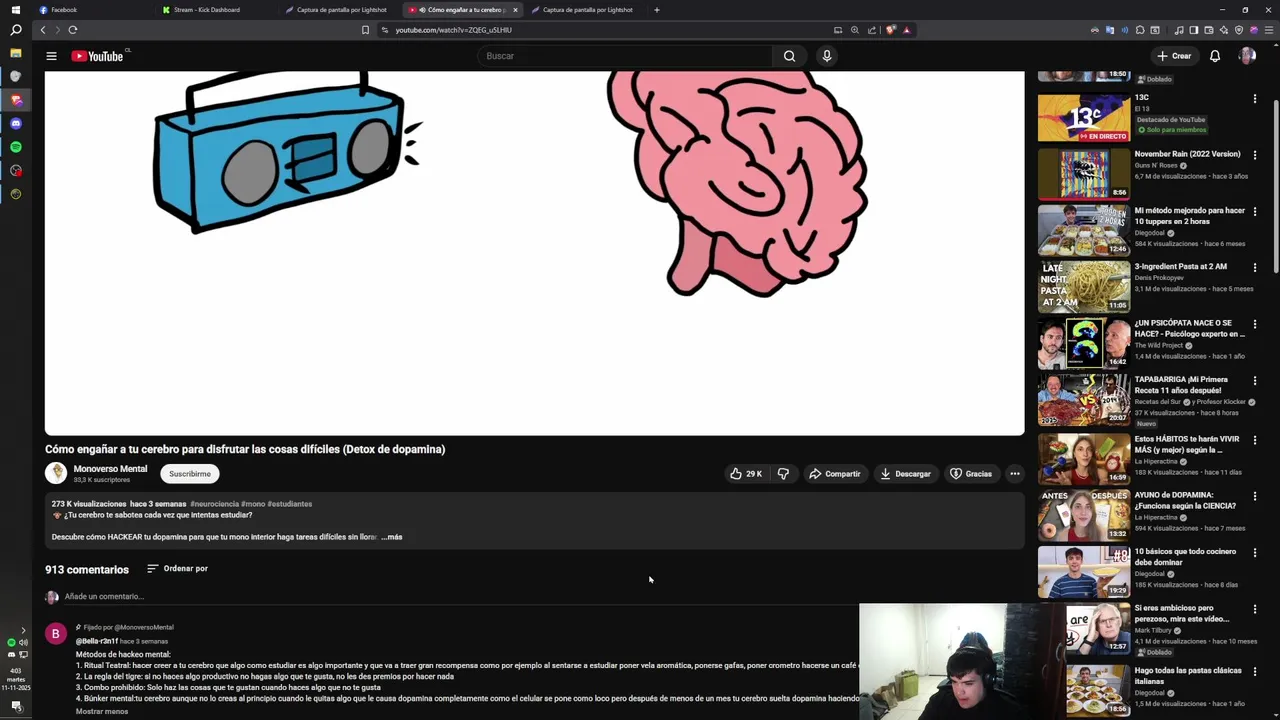The image size is (1280, 720).
Task: Start voice search with the microphone icon
Action: [x=827, y=56]
